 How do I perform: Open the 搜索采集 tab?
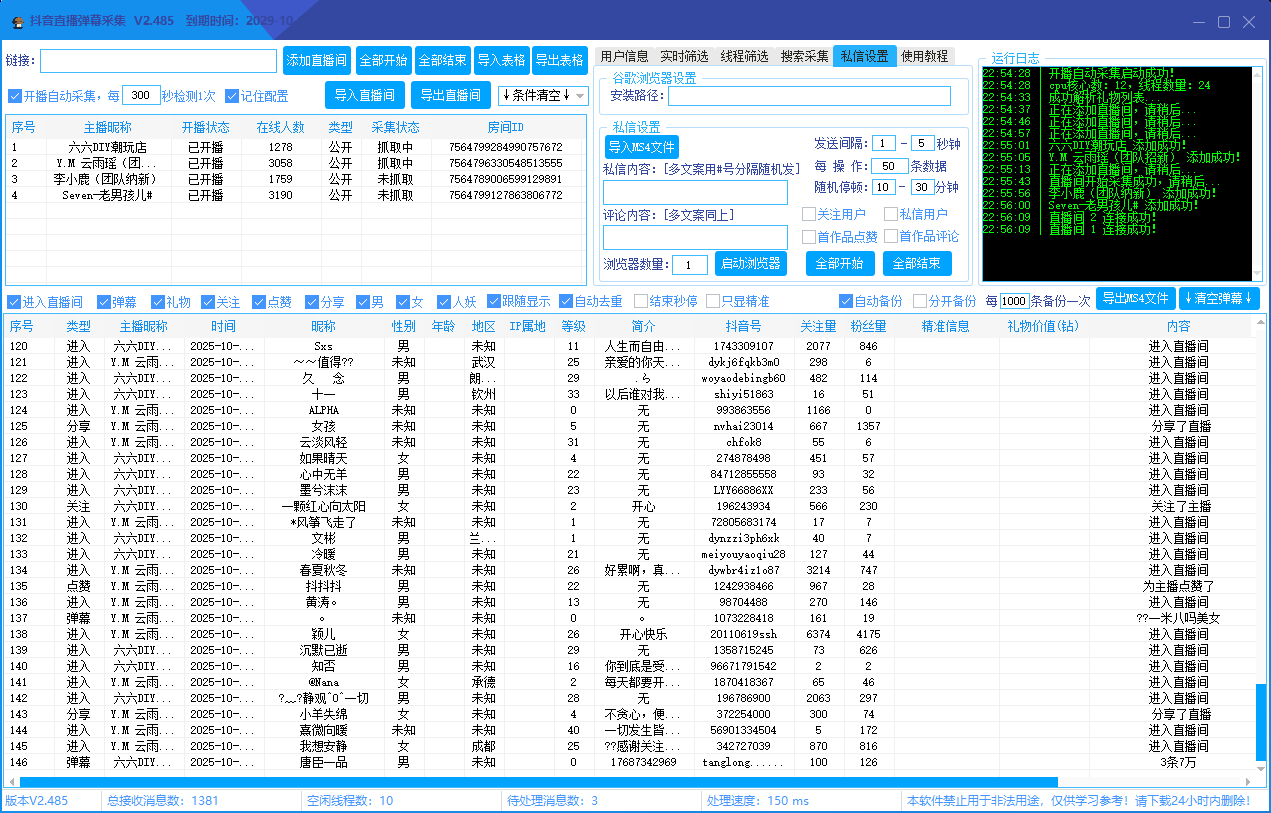tap(804, 56)
